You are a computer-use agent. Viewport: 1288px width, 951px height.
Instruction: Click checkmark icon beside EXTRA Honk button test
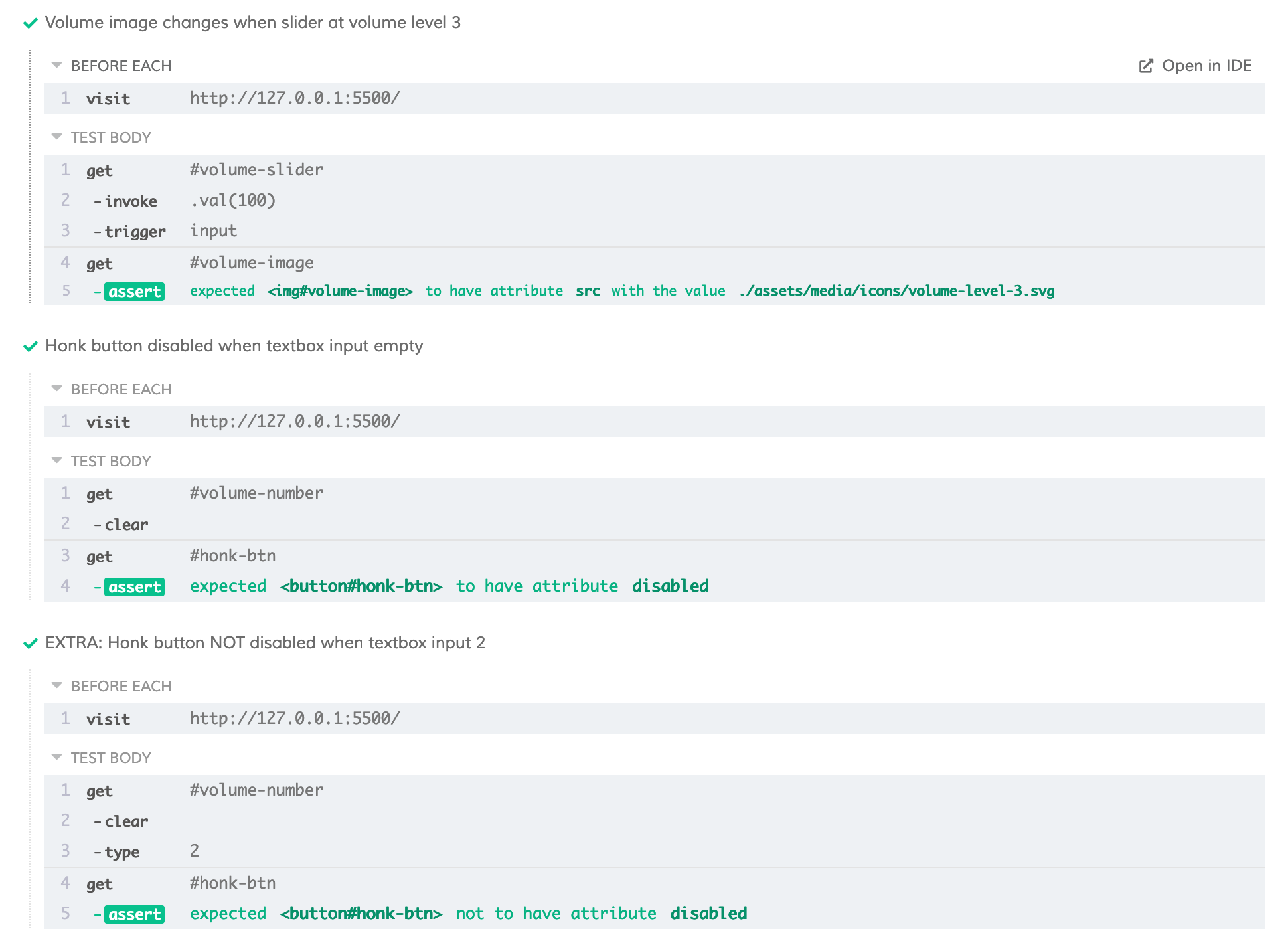click(31, 644)
